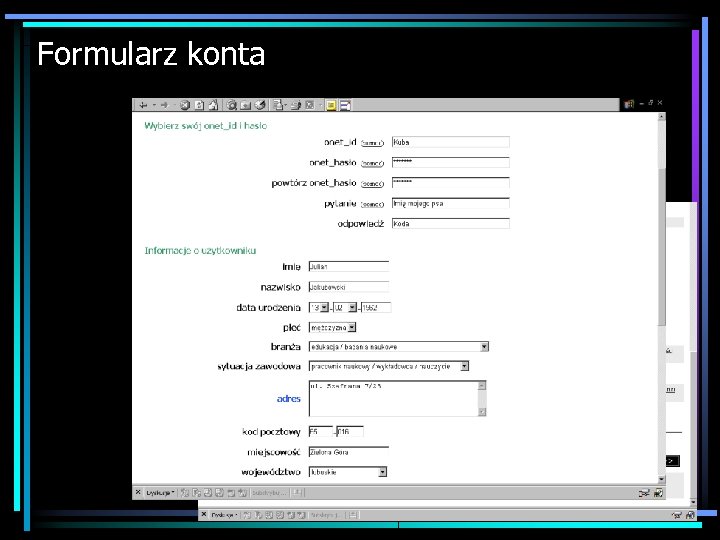Click the miejscowość input field
Screen dimensions: 720x540
tap(349, 452)
